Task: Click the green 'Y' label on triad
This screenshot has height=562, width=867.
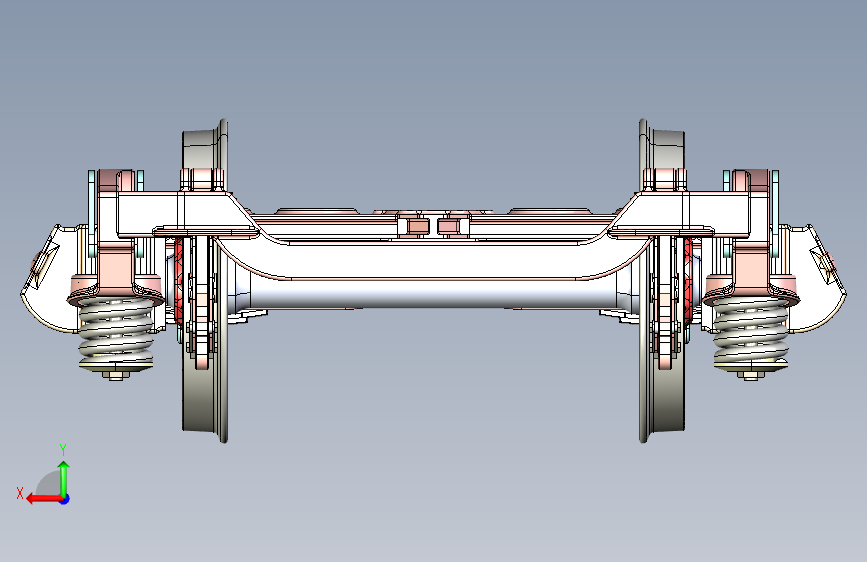Action: [63, 450]
